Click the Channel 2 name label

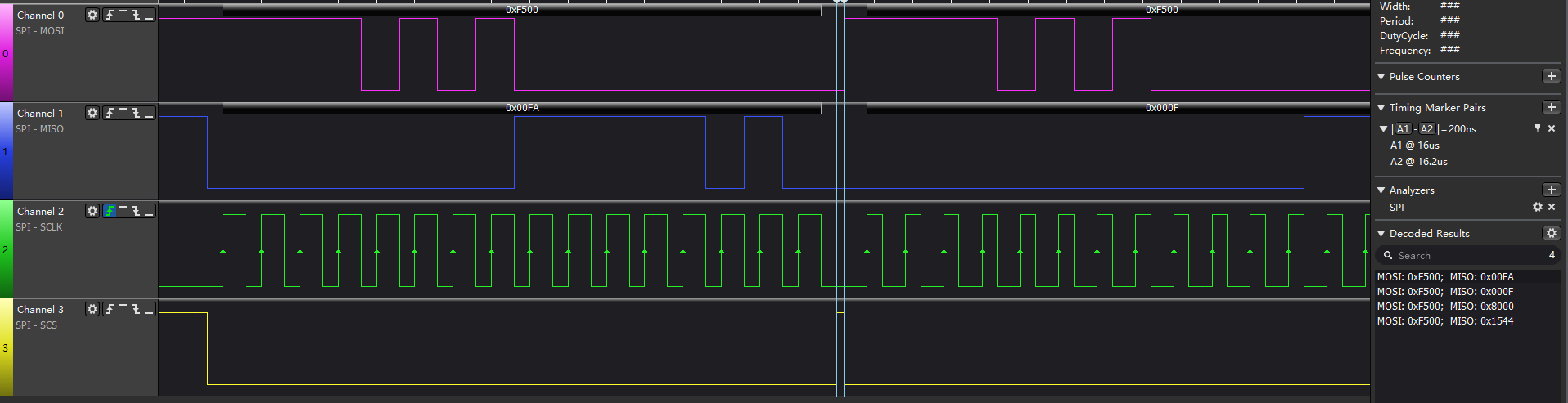click(40, 211)
